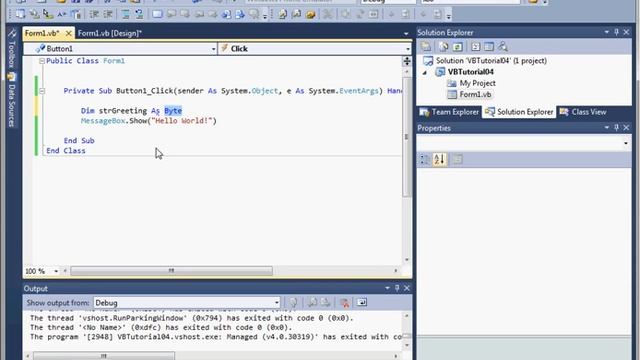
Task: Switch to the Form1.vb [Design] tab
Action: (x=110, y=33)
